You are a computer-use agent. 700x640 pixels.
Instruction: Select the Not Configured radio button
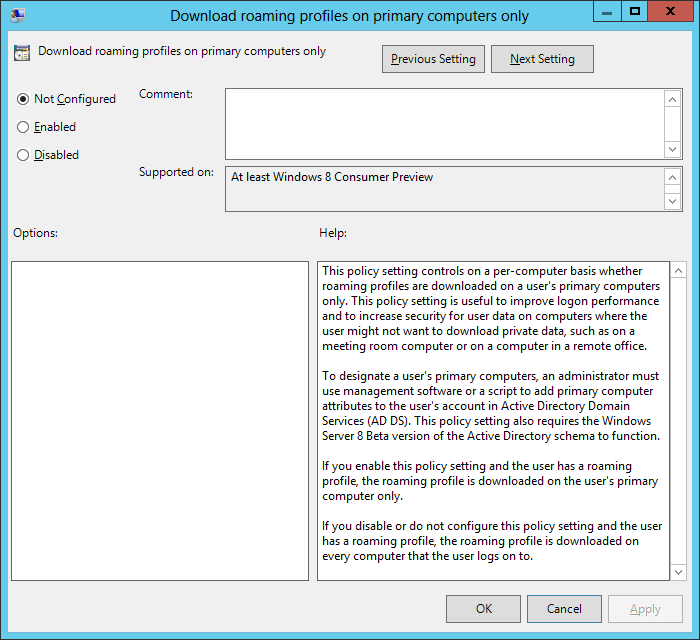pos(23,99)
